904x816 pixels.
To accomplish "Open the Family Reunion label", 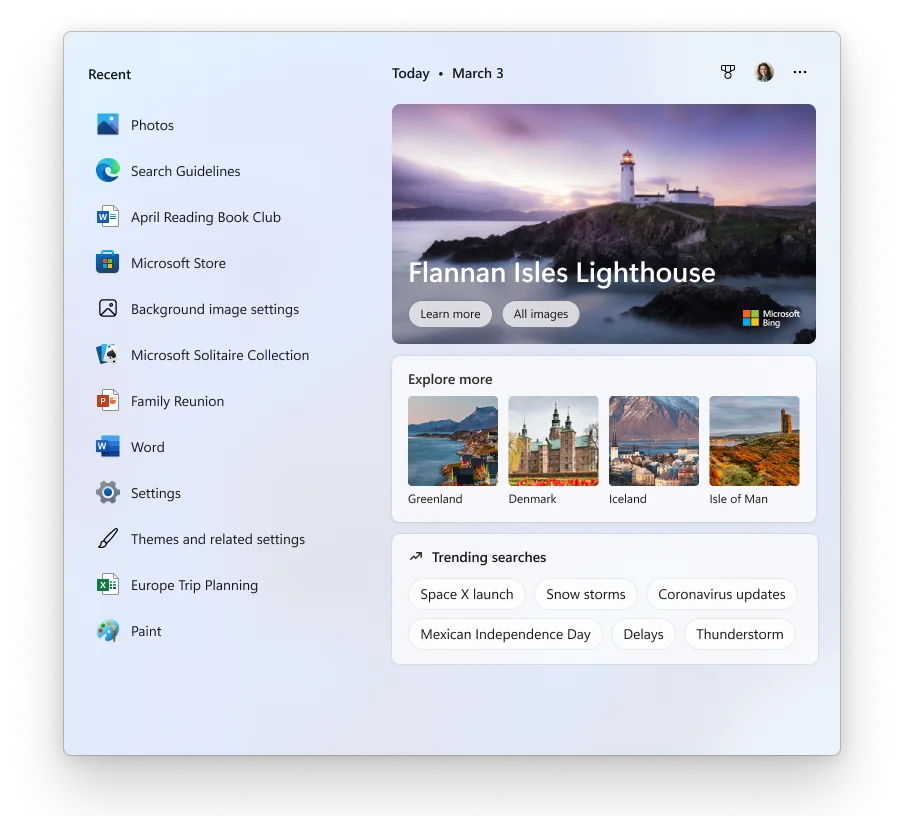I will 177,401.
